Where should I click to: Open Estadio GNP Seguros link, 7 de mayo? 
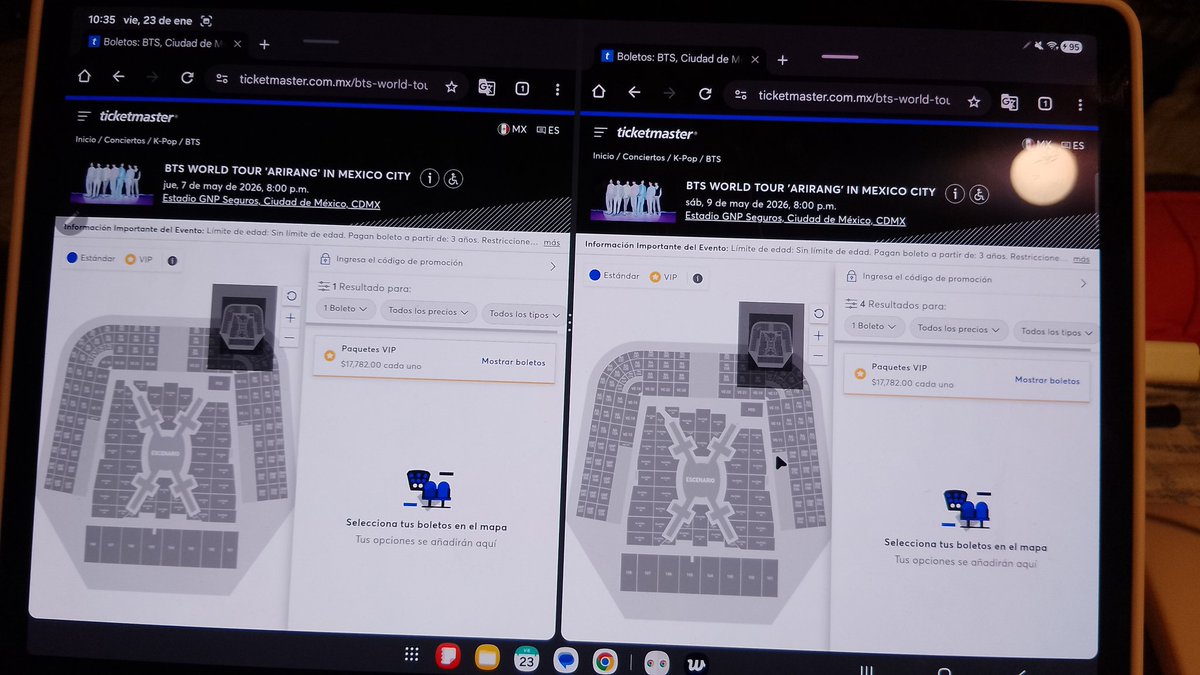tap(271, 204)
